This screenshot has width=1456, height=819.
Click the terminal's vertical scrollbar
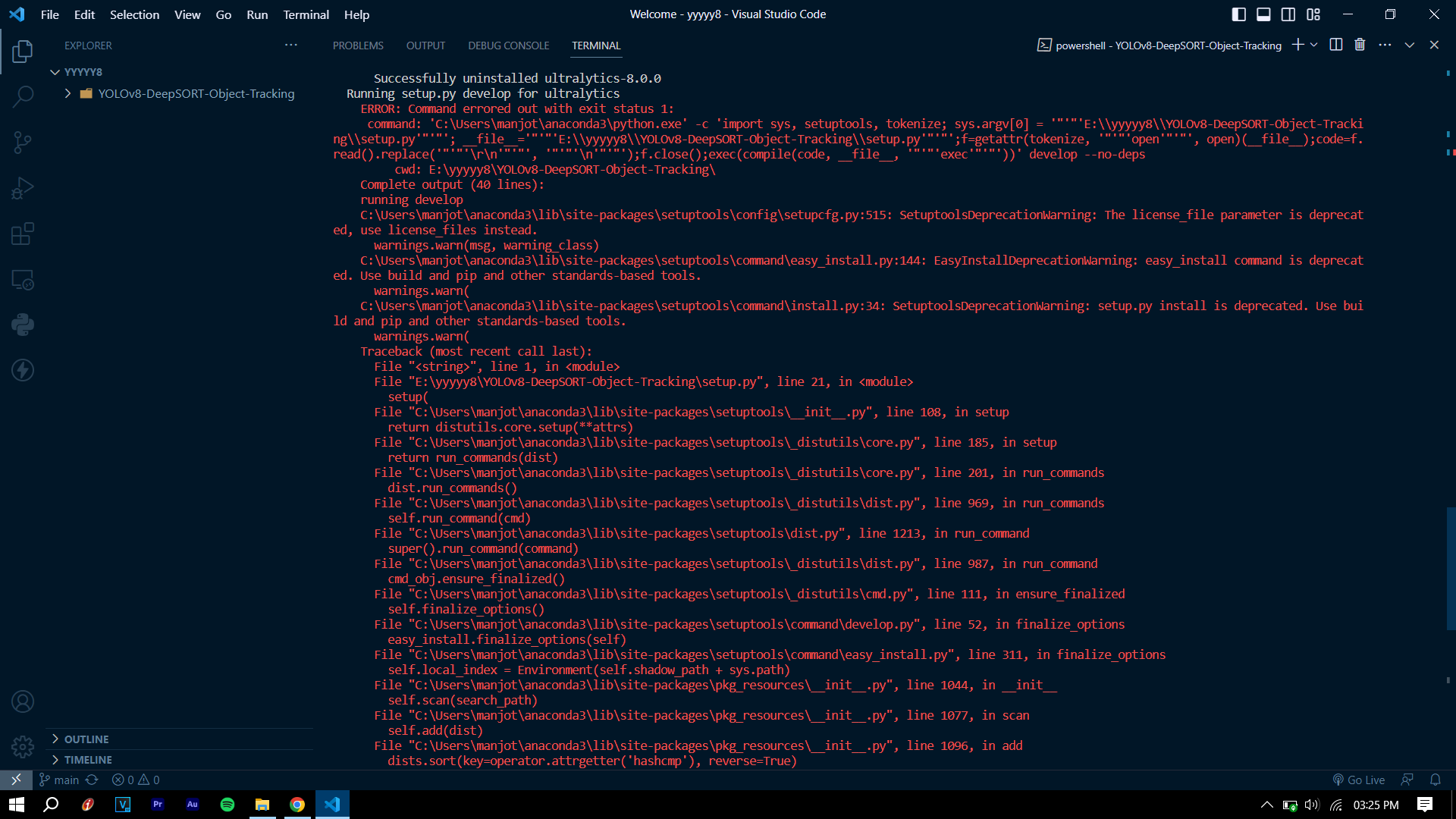1450,569
